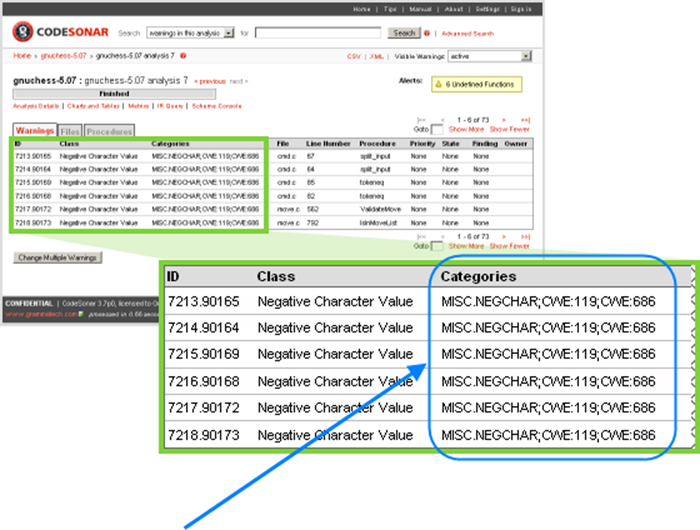Click line number 792 in the move.c row
Image resolution: width=700 pixels, height=530 pixels.
coord(312,222)
